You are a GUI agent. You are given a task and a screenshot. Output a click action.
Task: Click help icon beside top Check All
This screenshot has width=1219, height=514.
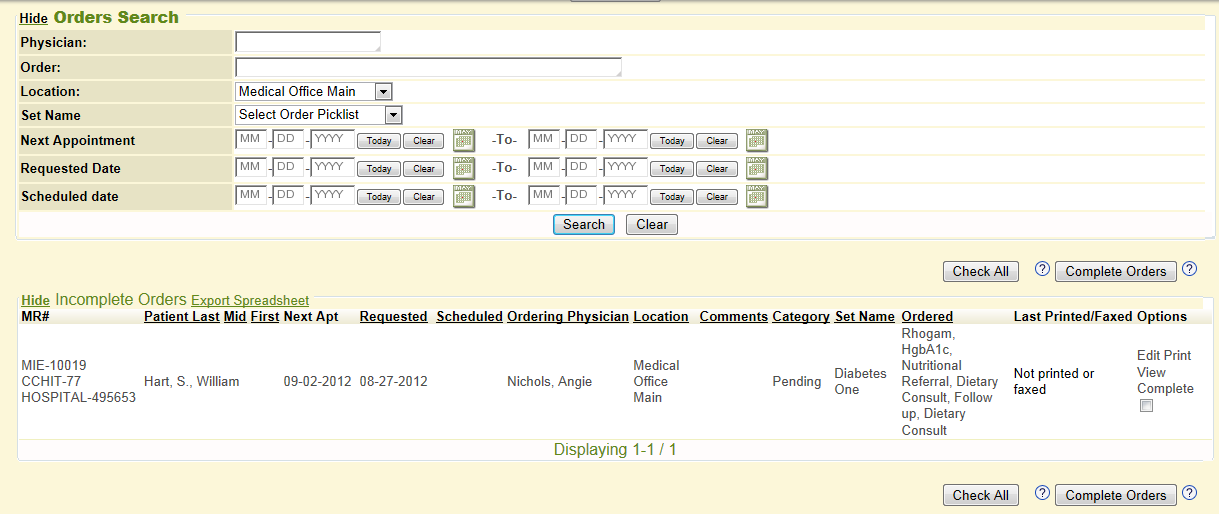[1042, 269]
